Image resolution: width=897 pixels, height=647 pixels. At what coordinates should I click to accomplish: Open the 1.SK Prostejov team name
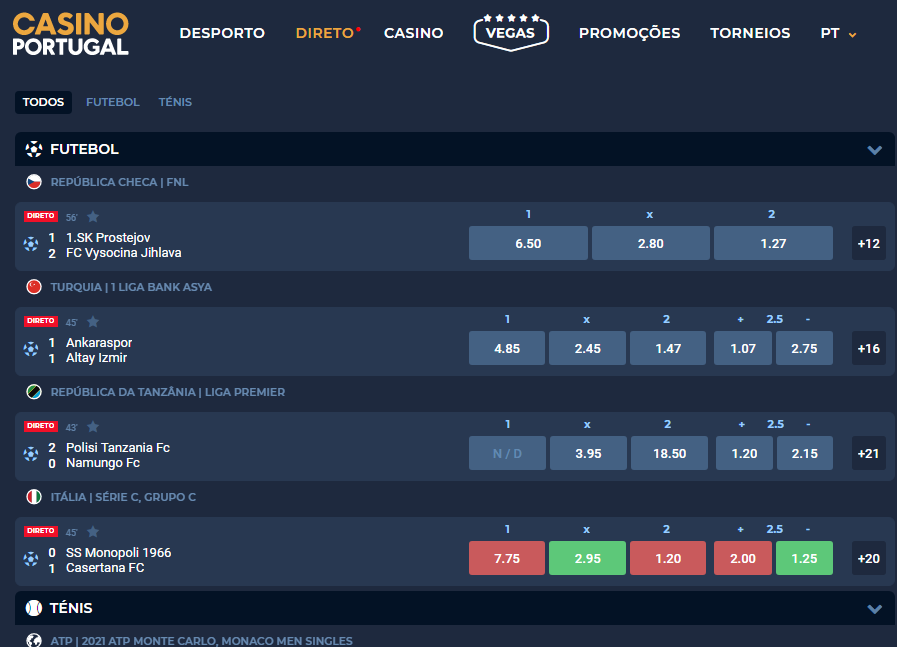108,237
